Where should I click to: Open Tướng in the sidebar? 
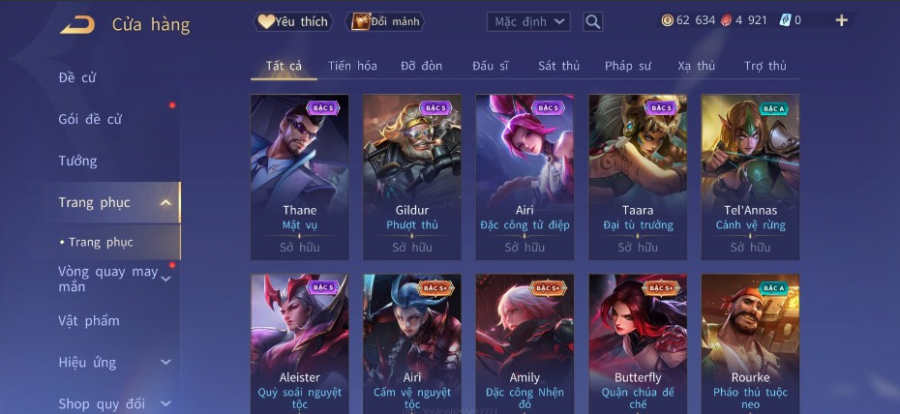pyautogui.click(x=78, y=161)
